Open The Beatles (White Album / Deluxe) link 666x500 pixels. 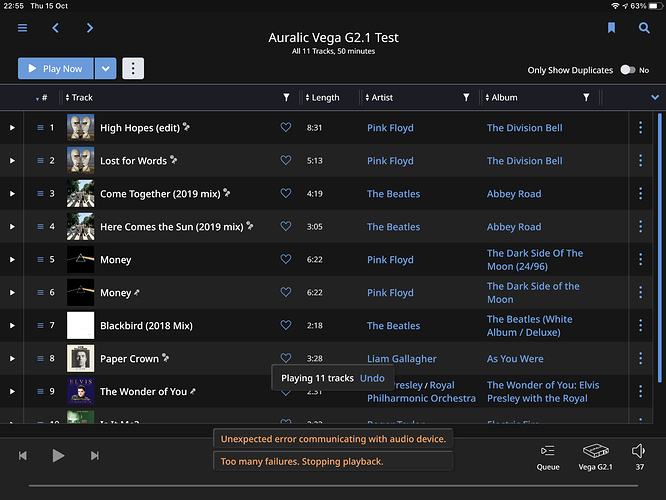(x=530, y=326)
